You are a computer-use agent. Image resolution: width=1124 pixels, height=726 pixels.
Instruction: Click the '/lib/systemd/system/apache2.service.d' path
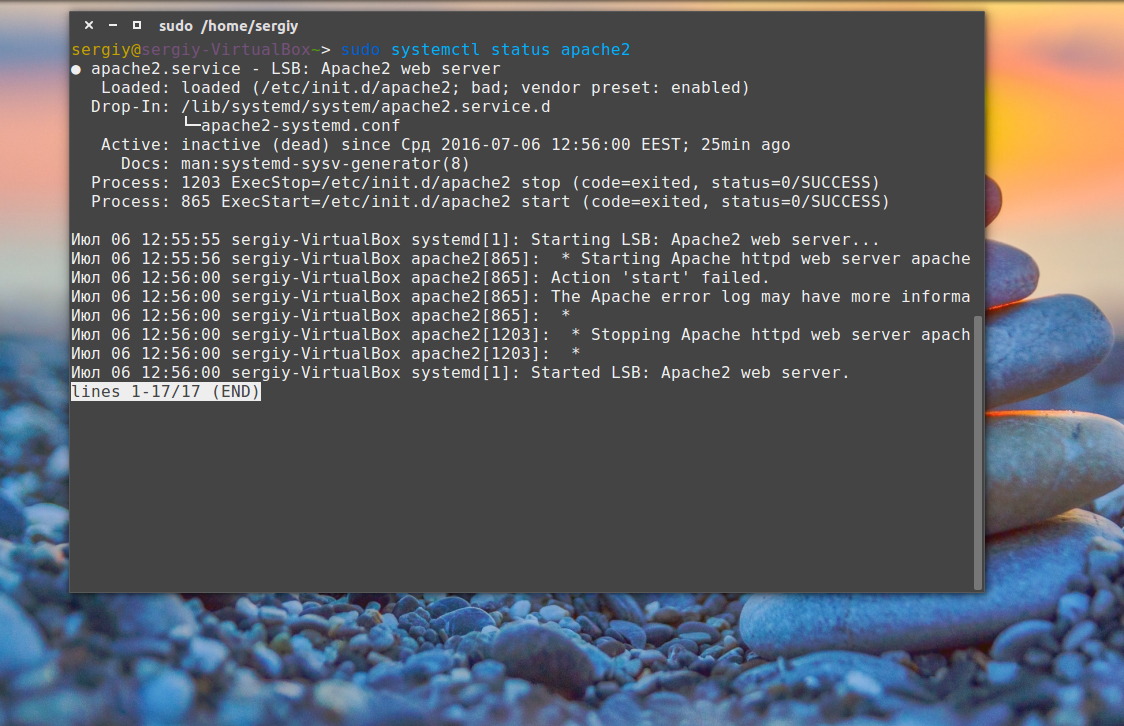[x=365, y=107]
